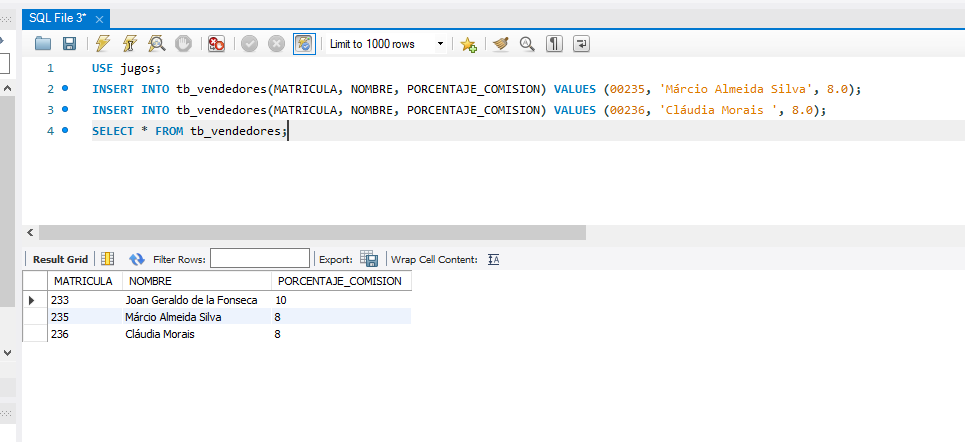The width and height of the screenshot is (965, 442).
Task: Toggle word wrap icon in the editor toolbar
Action: 582,44
